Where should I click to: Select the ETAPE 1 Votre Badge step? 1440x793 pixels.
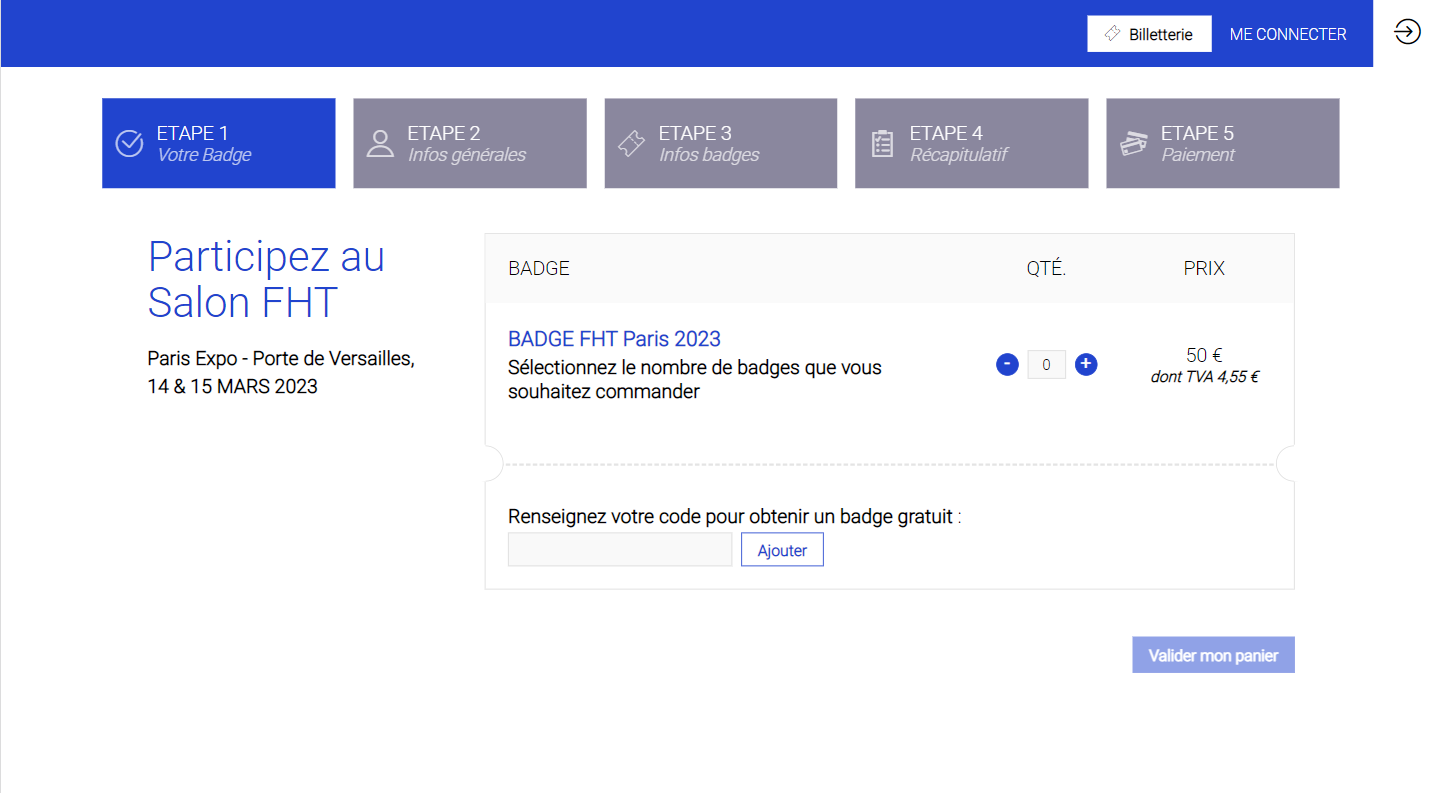click(x=218, y=143)
